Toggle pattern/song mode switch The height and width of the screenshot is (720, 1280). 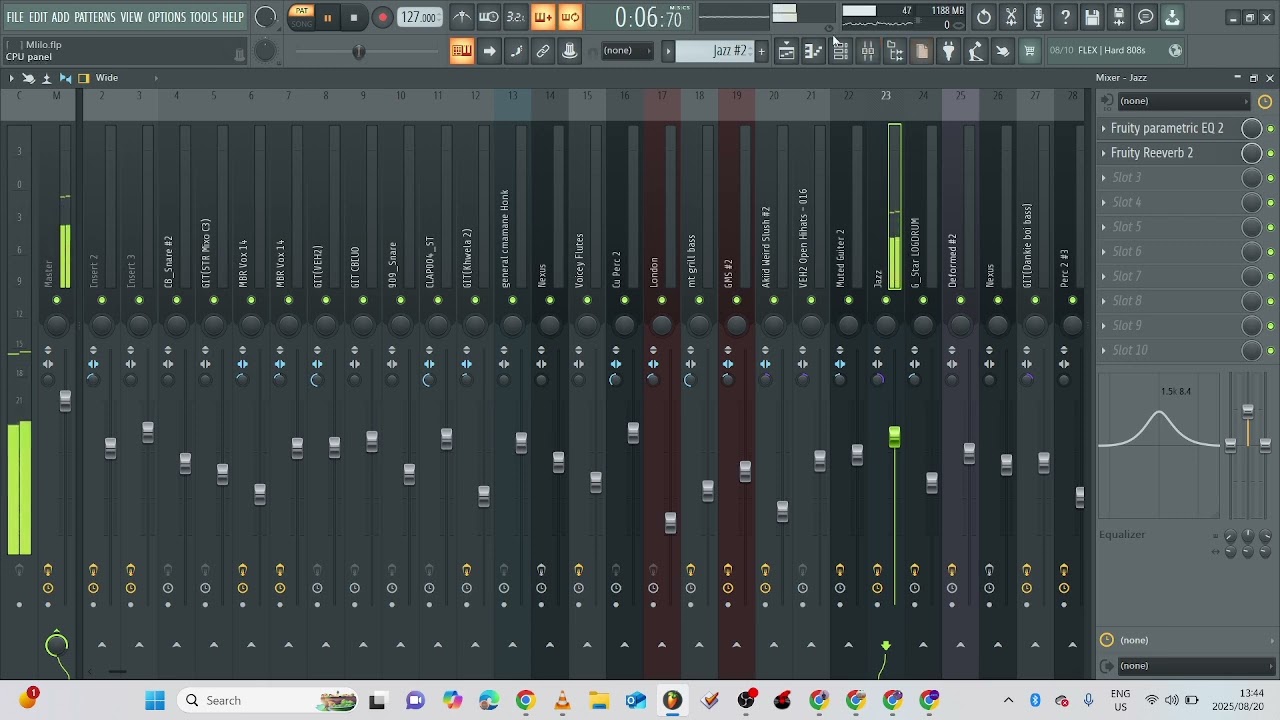pos(301,17)
